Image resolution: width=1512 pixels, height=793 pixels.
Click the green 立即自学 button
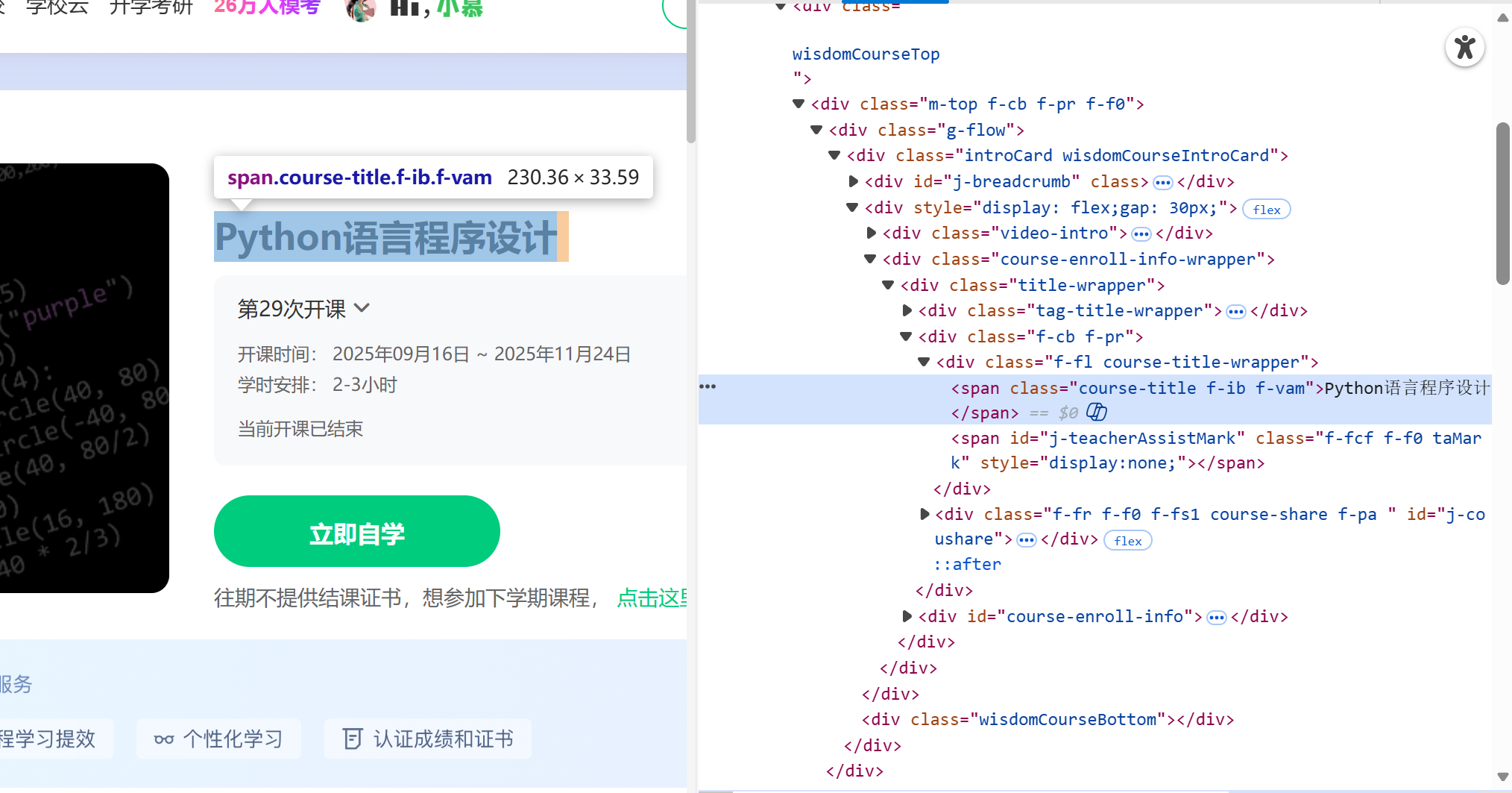356,531
